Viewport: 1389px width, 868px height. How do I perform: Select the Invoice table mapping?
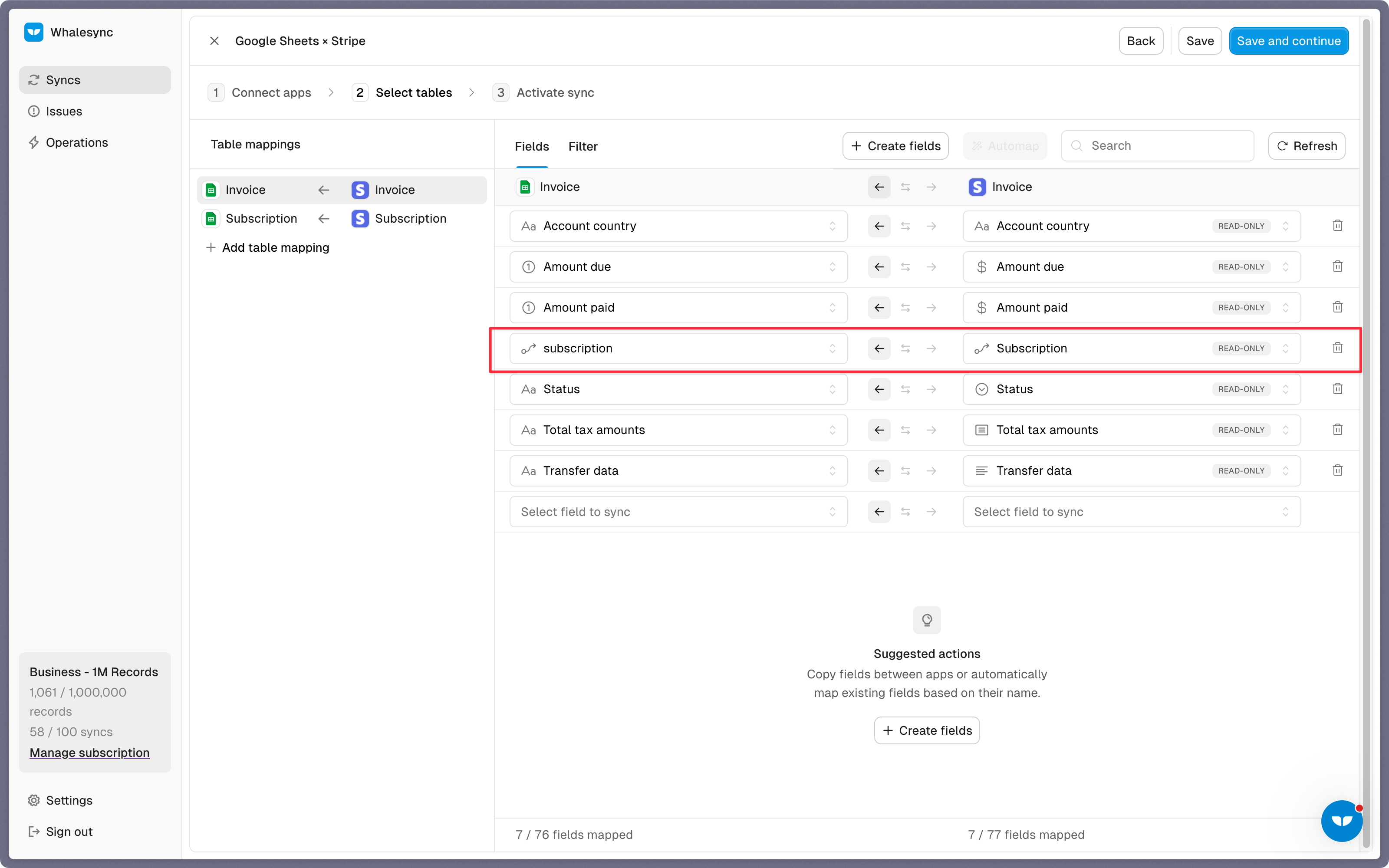(342, 190)
